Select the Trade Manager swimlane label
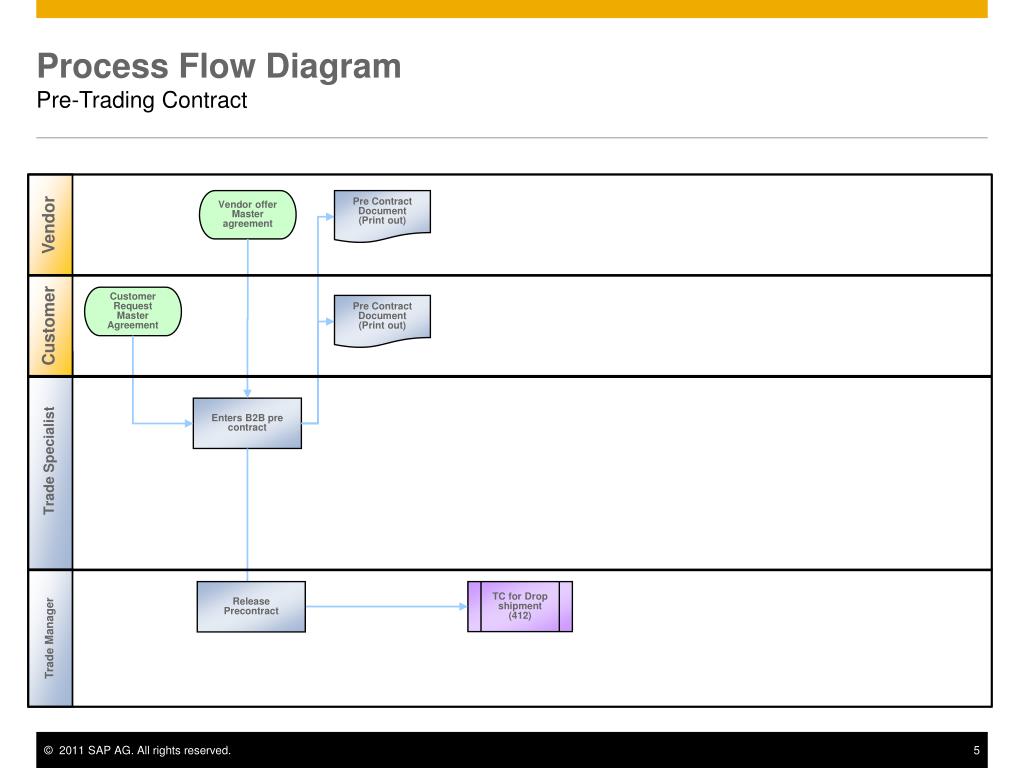Screen dimensions: 1024x768 pyautogui.click(x=50, y=638)
